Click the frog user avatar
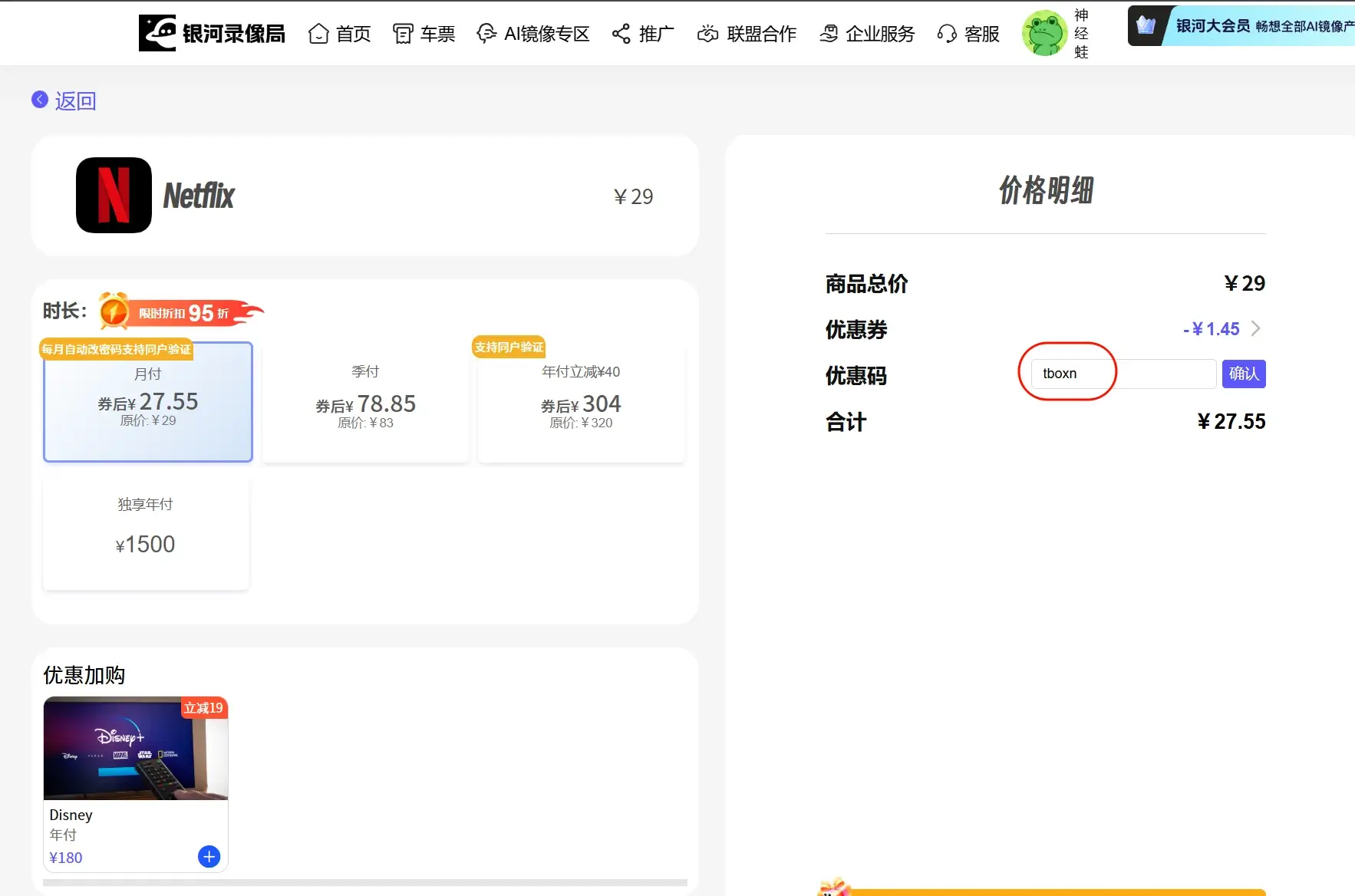 [x=1043, y=33]
